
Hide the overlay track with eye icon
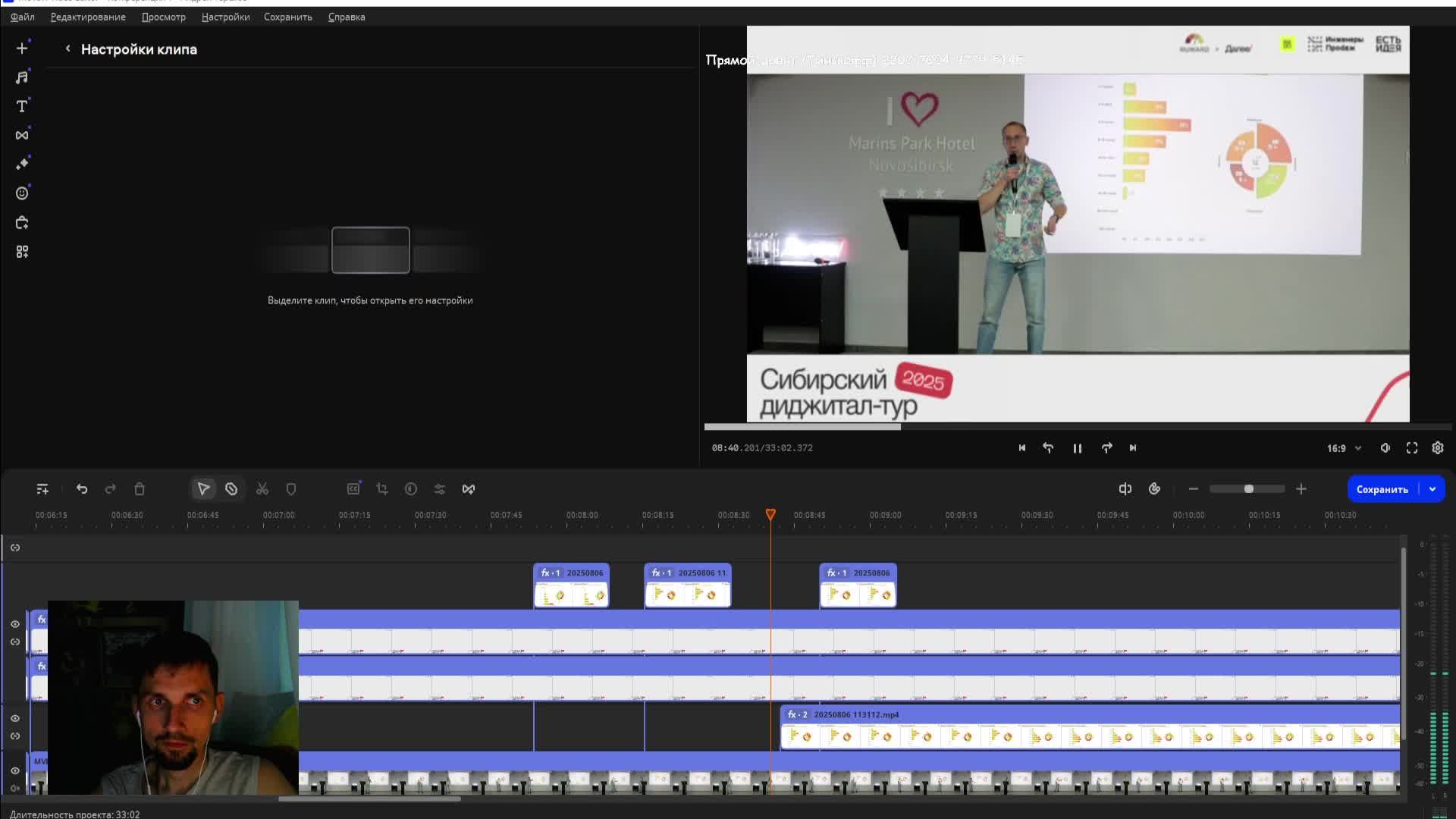[x=15, y=718]
